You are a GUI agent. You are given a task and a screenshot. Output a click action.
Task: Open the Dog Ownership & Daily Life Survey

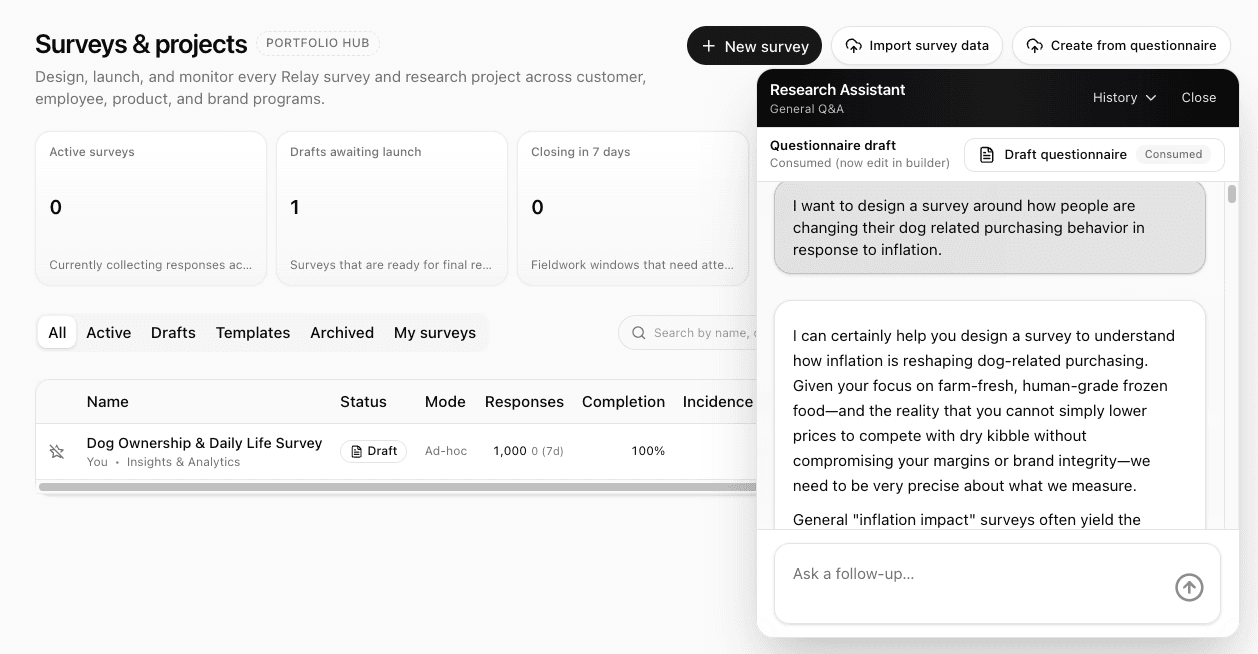pyautogui.click(x=204, y=443)
